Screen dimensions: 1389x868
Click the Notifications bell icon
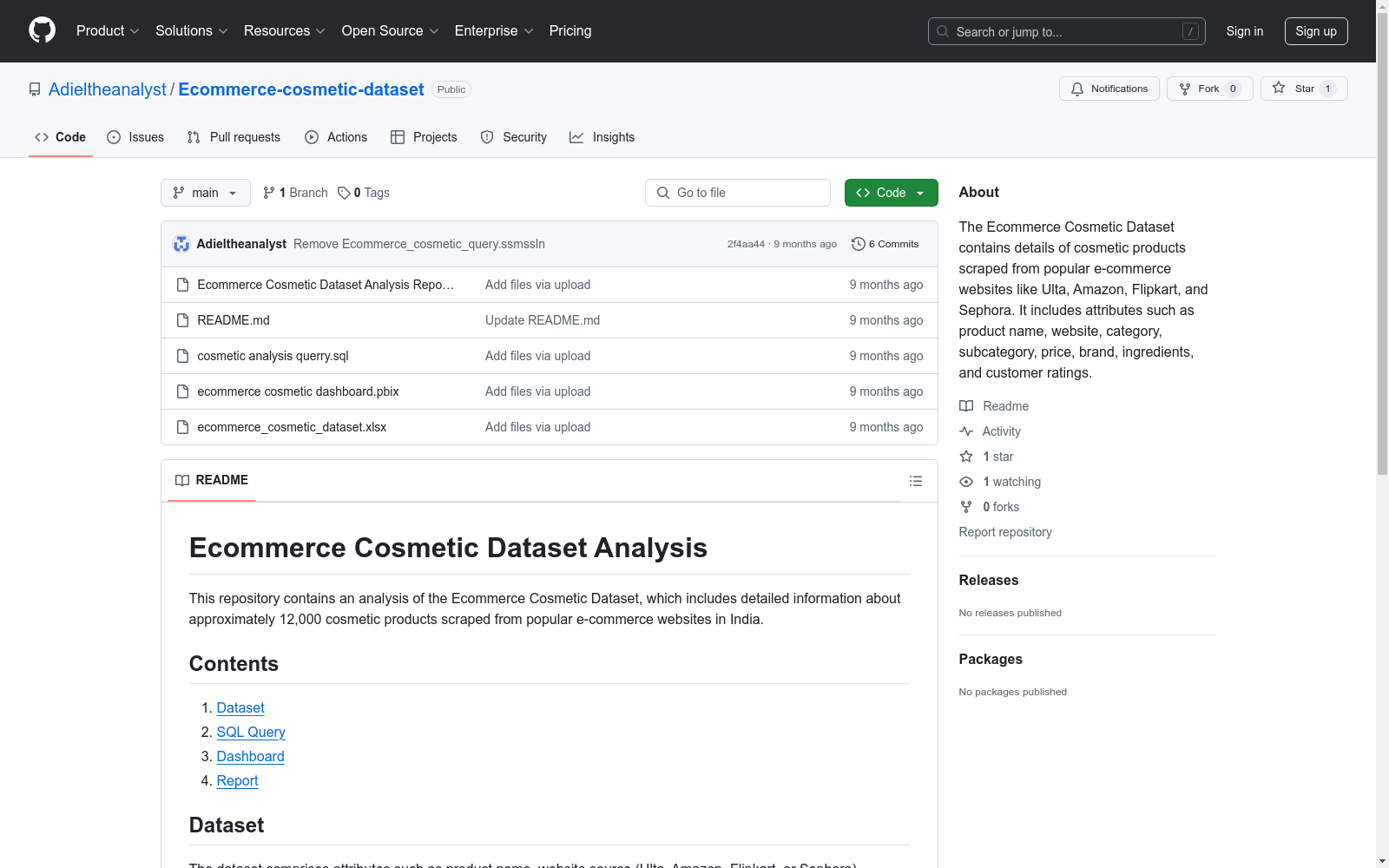coord(1077,89)
